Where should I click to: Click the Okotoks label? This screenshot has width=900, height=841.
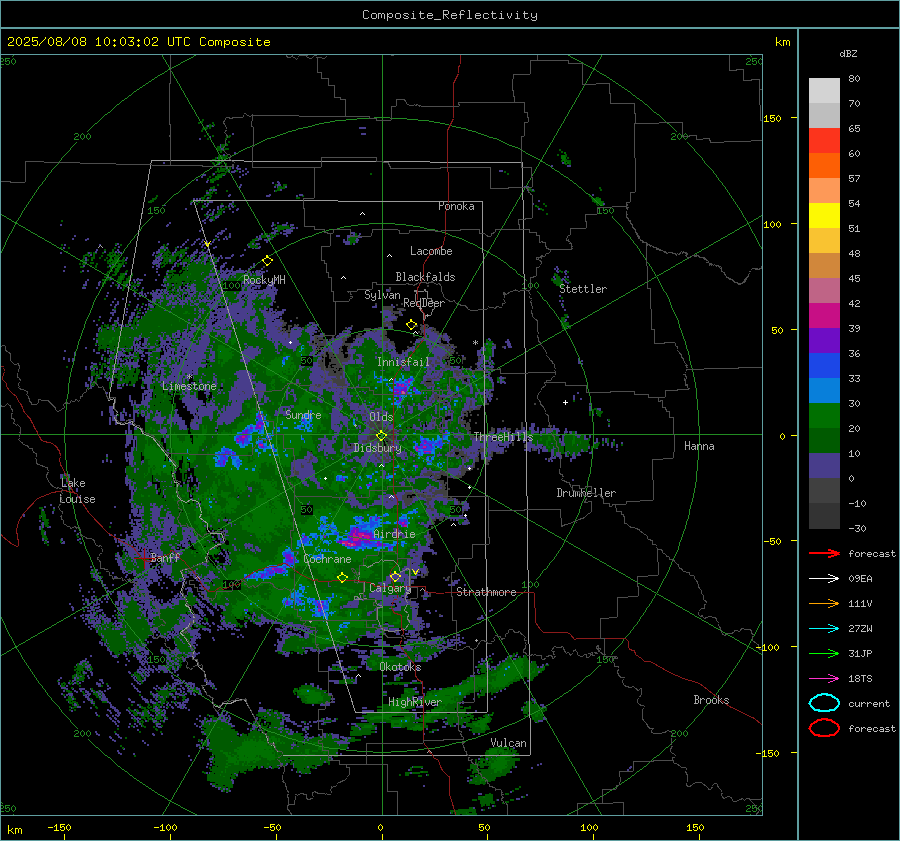(x=400, y=666)
